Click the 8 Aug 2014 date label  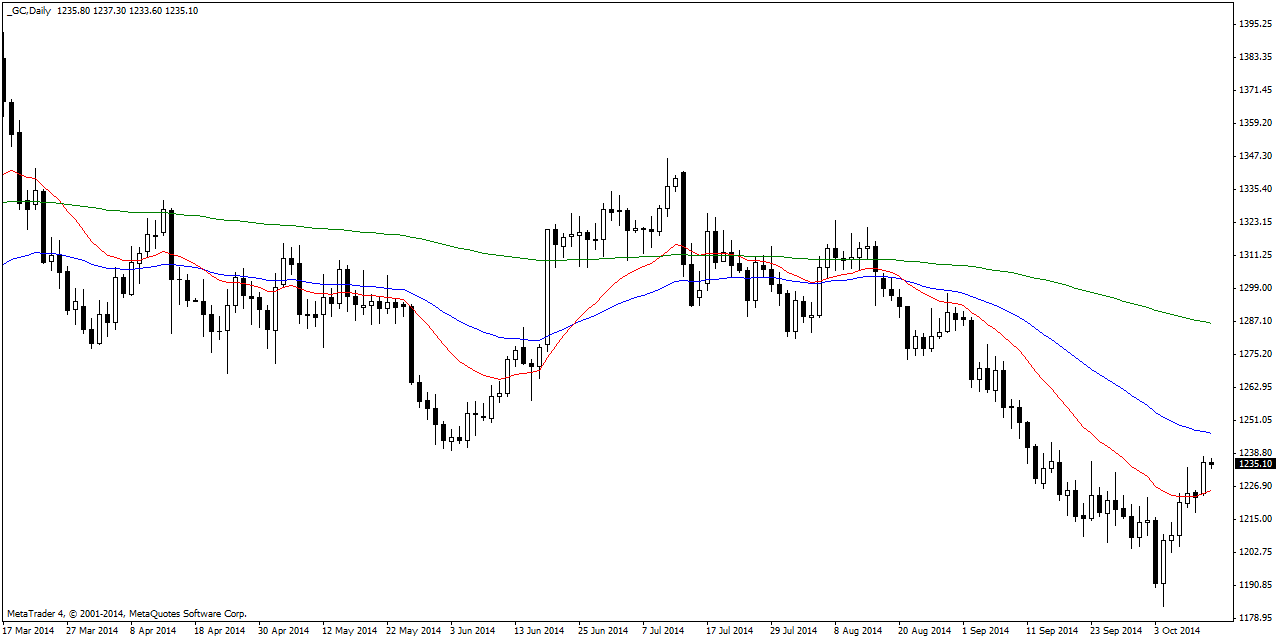click(859, 631)
